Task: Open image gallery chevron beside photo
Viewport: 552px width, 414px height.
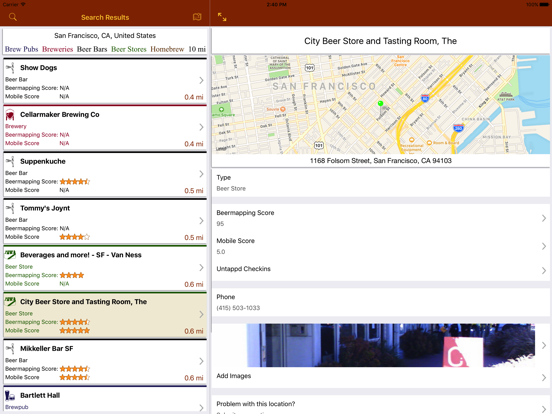Action: pos(544,345)
